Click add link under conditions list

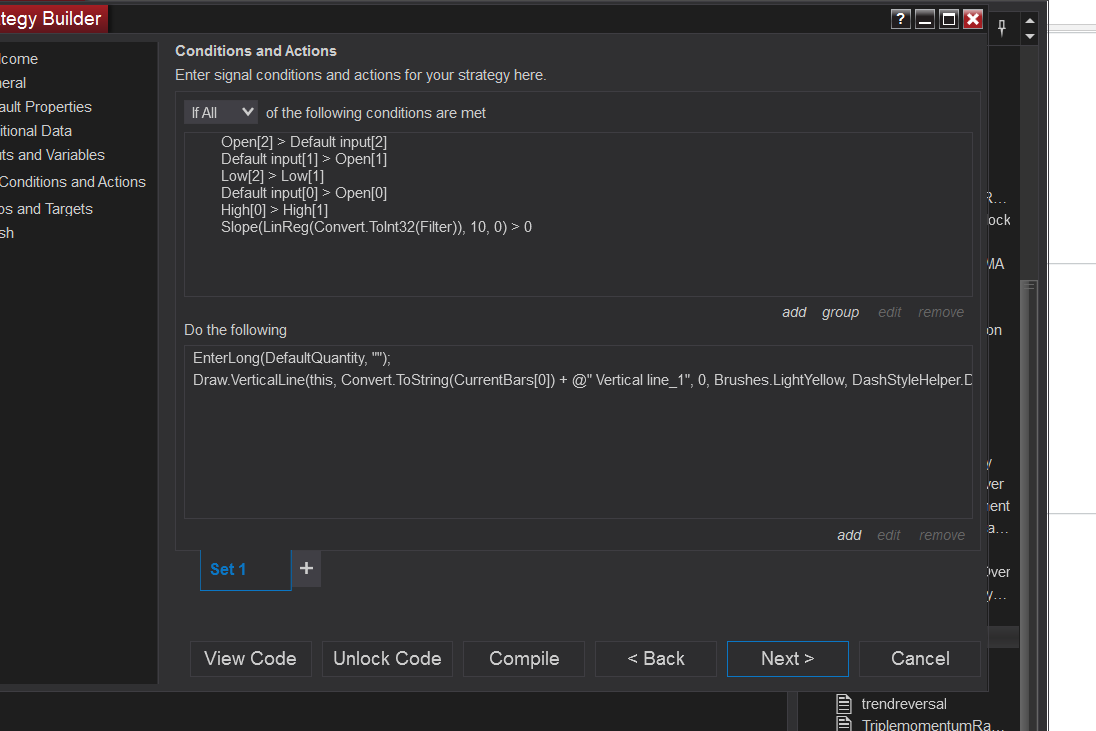click(x=794, y=312)
